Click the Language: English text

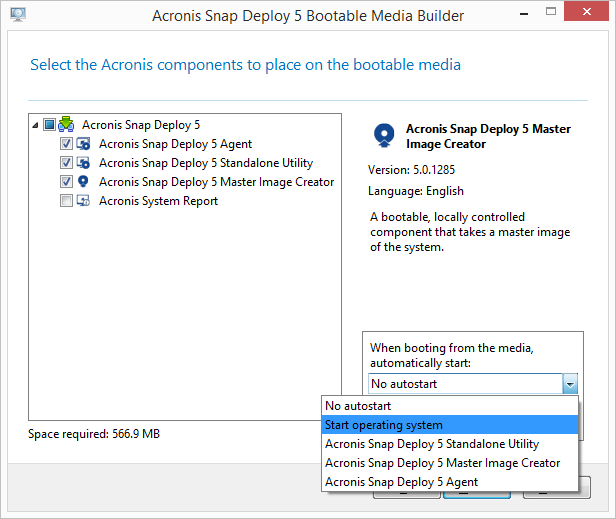[x=416, y=191]
